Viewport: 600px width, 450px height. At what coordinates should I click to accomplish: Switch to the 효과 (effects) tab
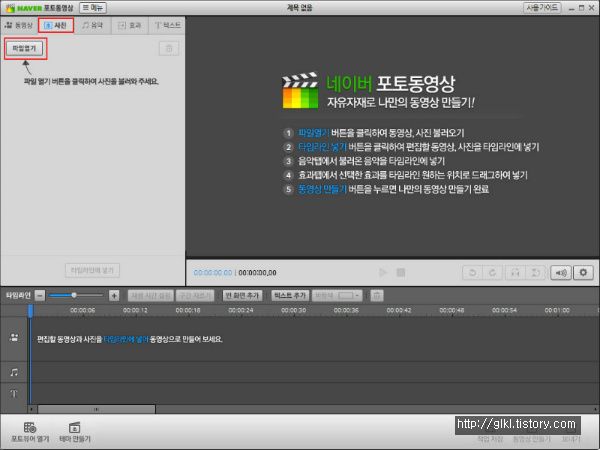(129, 26)
